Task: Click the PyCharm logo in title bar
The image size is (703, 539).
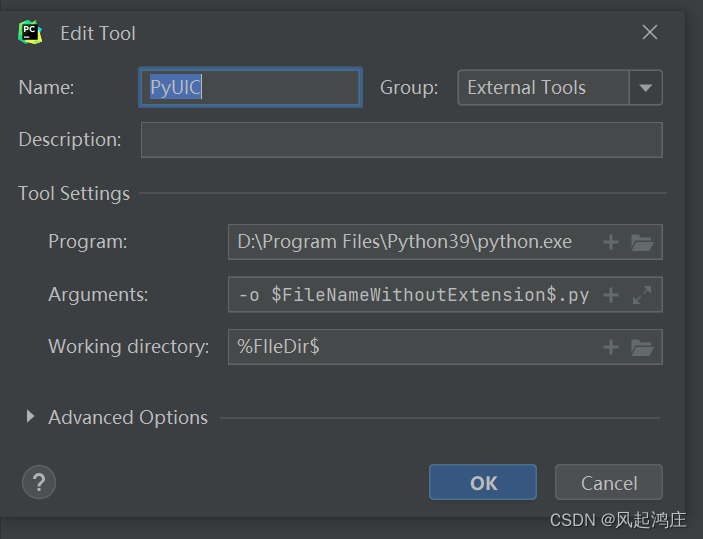Action: (30, 32)
